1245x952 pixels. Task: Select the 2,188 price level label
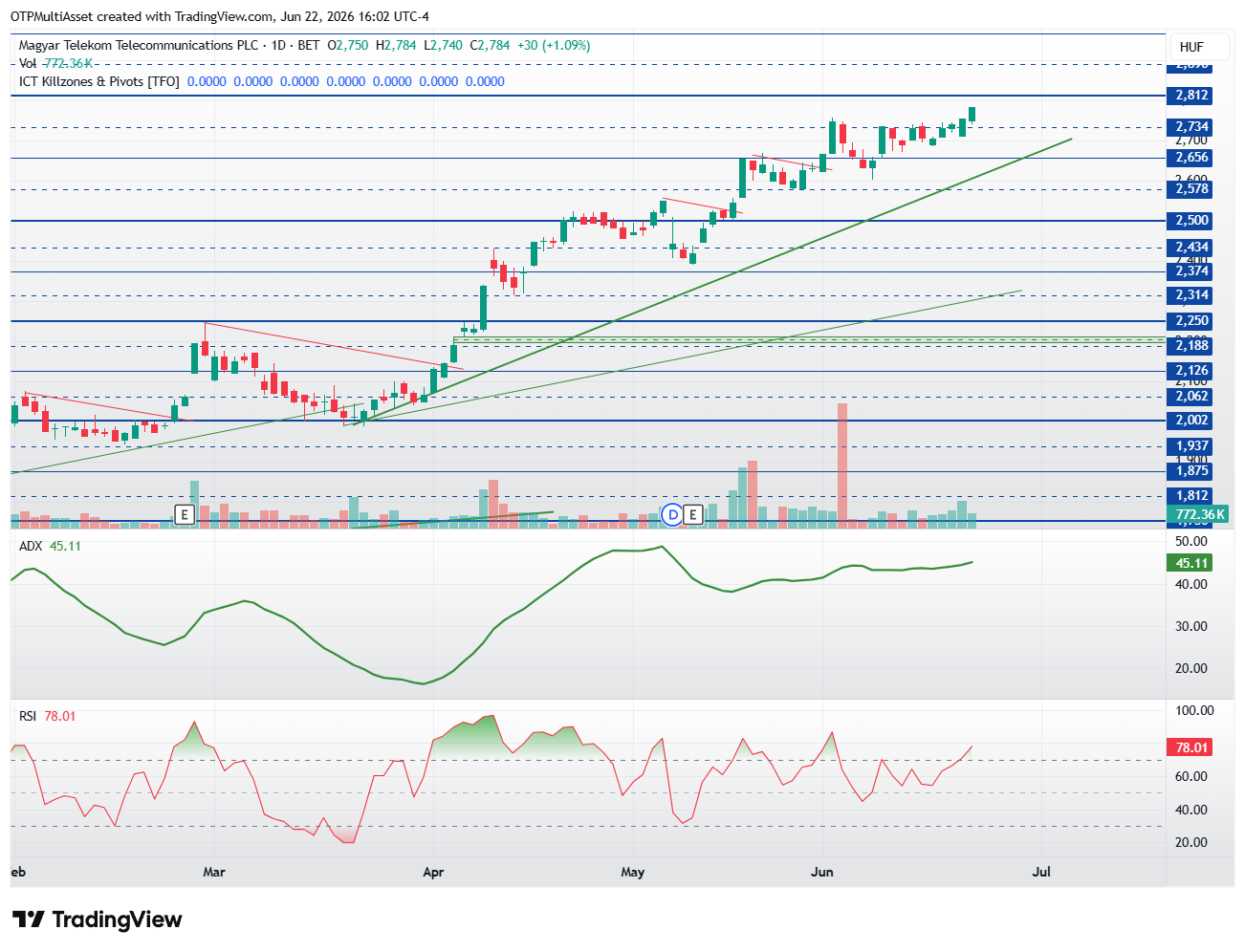1191,346
